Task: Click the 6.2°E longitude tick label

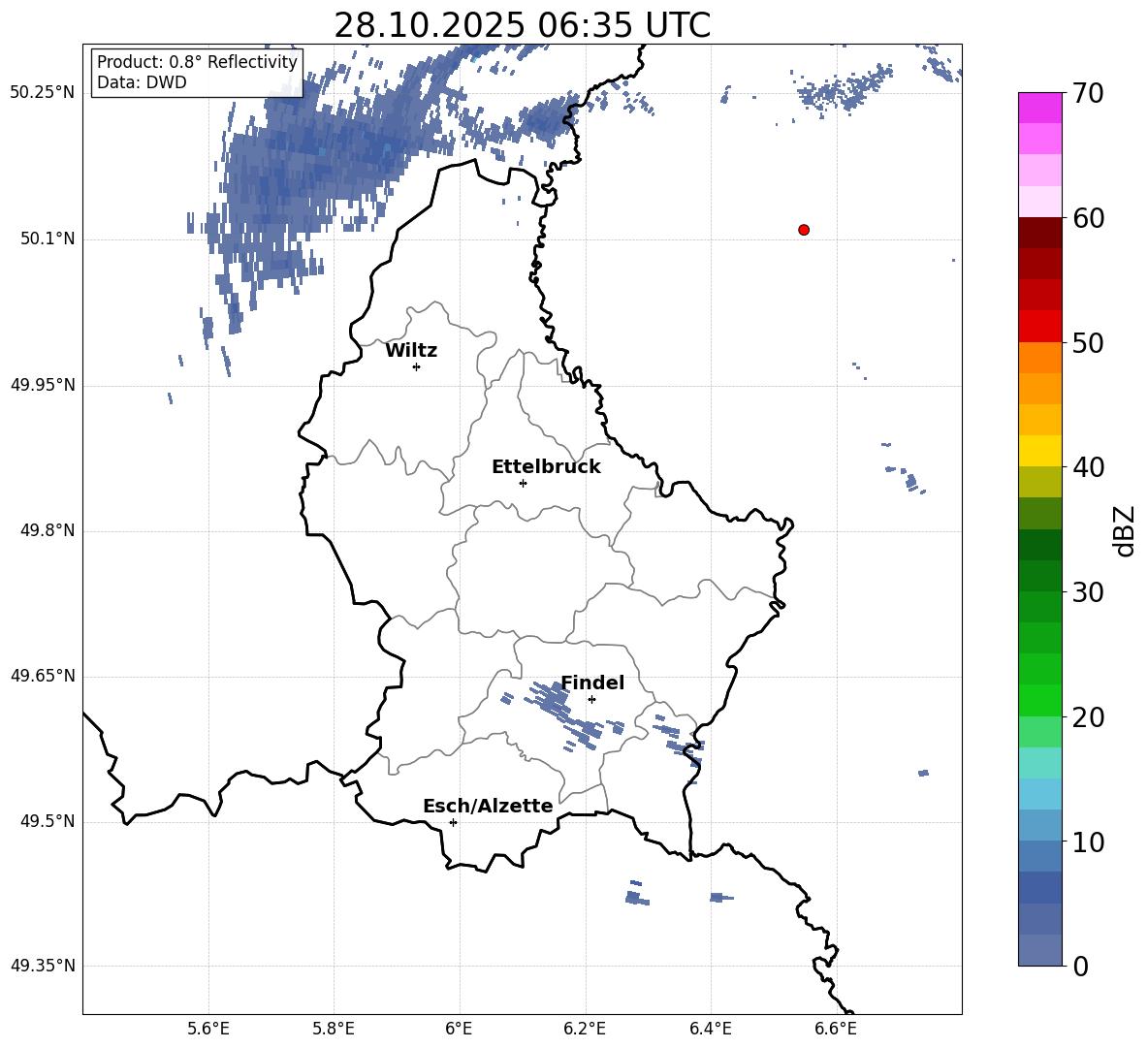Action: coord(585,1029)
